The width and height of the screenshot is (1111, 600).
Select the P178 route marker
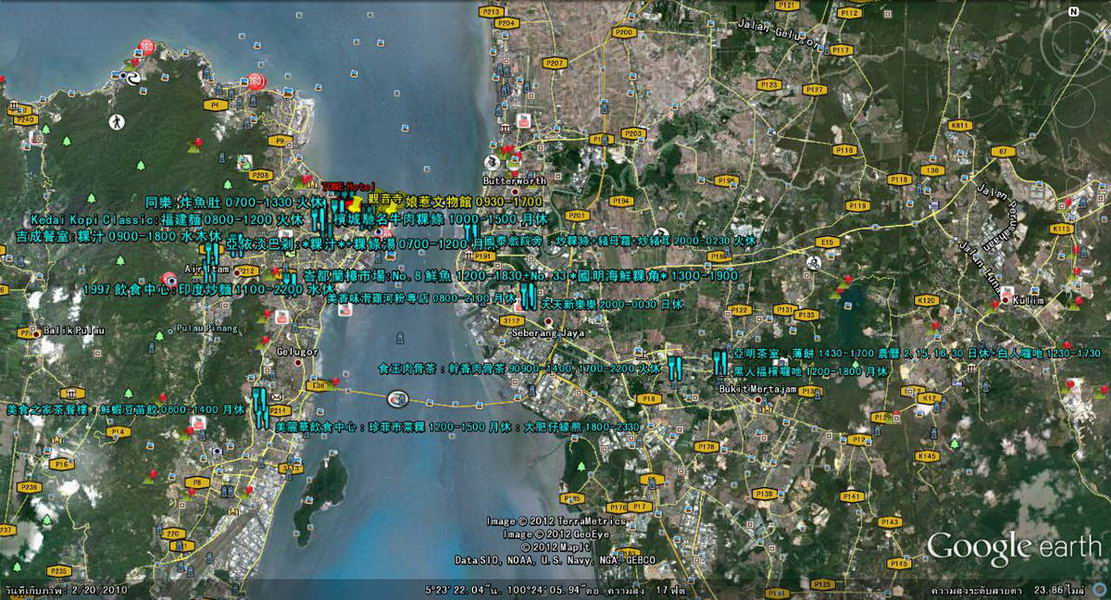(x=706, y=447)
